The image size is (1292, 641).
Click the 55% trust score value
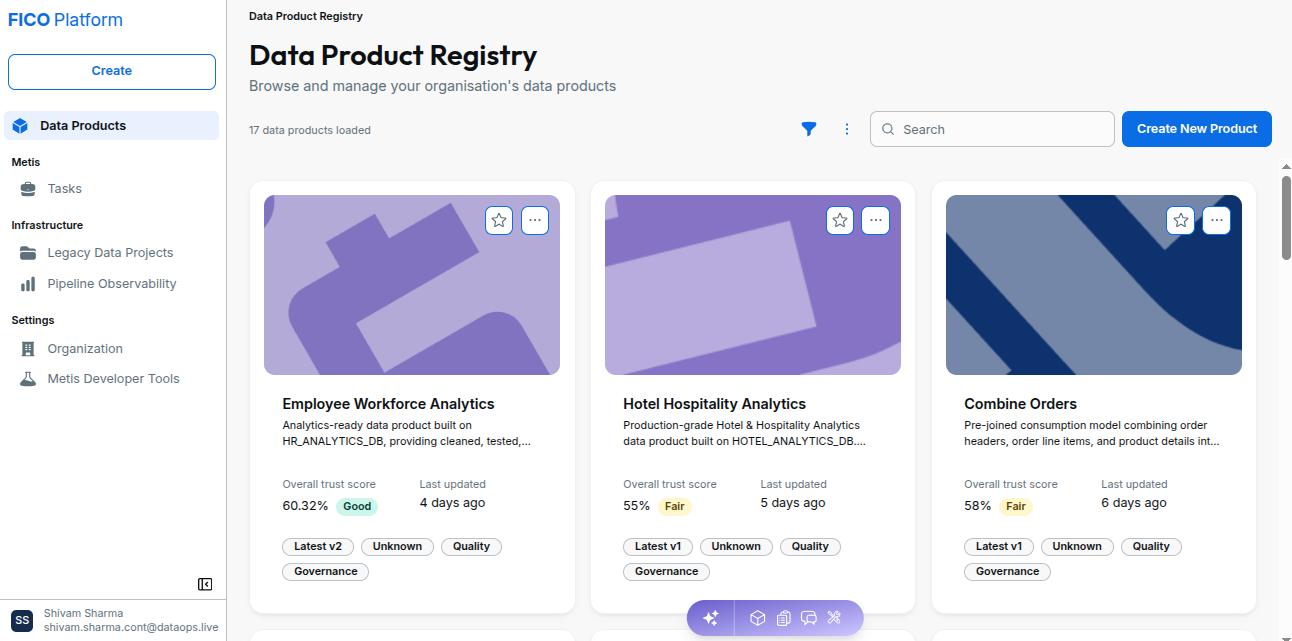(x=637, y=506)
